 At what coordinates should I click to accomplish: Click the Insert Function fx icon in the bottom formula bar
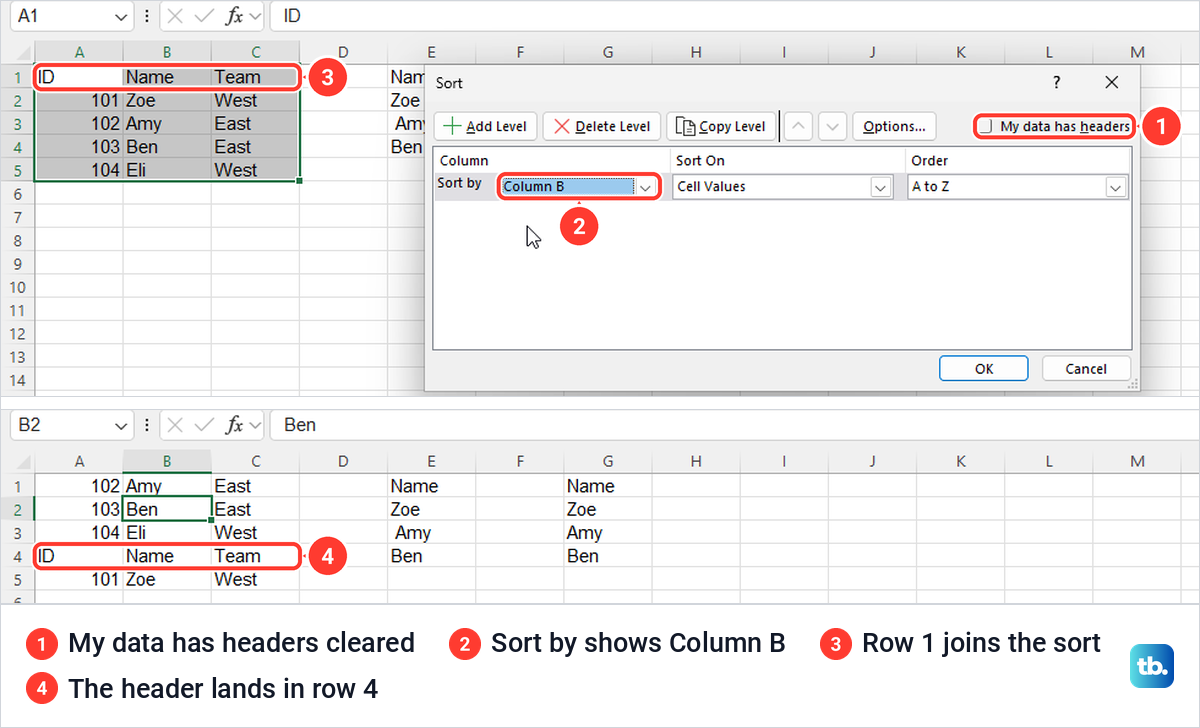click(x=234, y=425)
